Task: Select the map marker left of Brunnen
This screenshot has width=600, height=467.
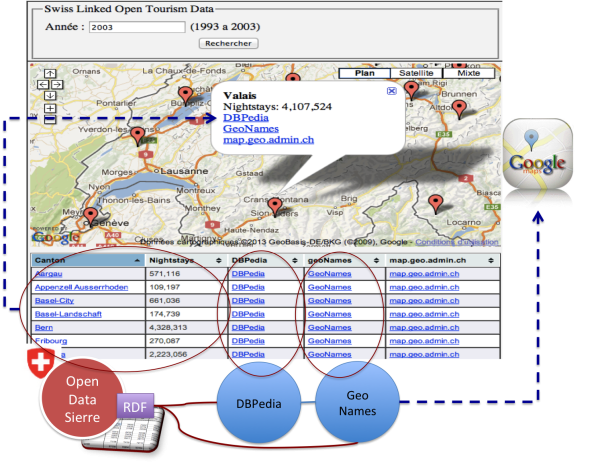Action: (x=411, y=91)
